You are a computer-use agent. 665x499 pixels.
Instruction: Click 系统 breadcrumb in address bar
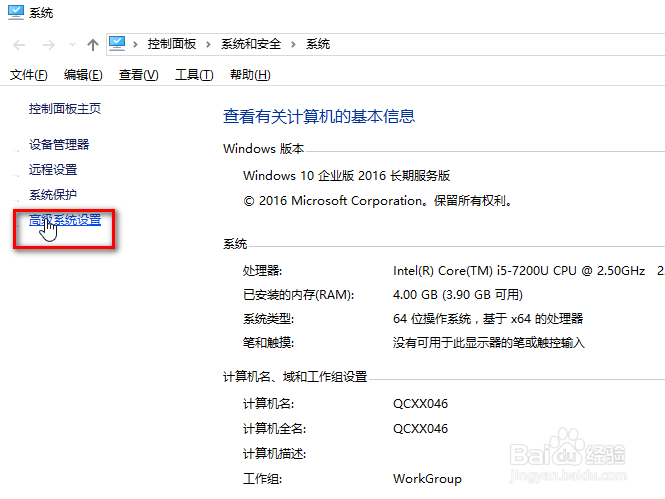point(318,44)
